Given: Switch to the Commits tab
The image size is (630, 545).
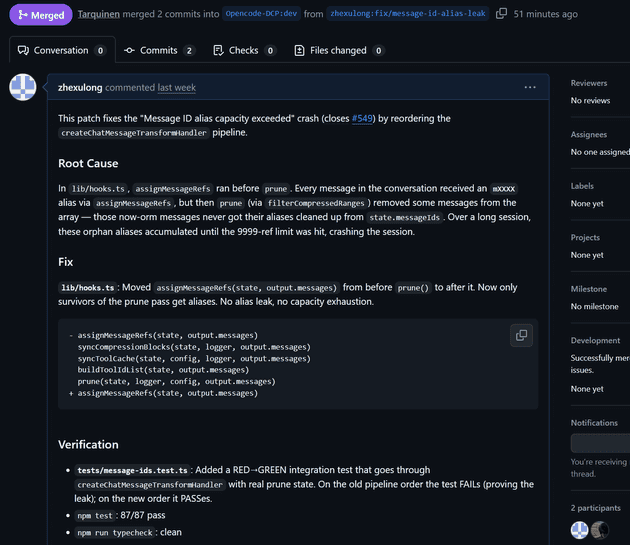Looking at the screenshot, I should pyautogui.click(x=159, y=50).
